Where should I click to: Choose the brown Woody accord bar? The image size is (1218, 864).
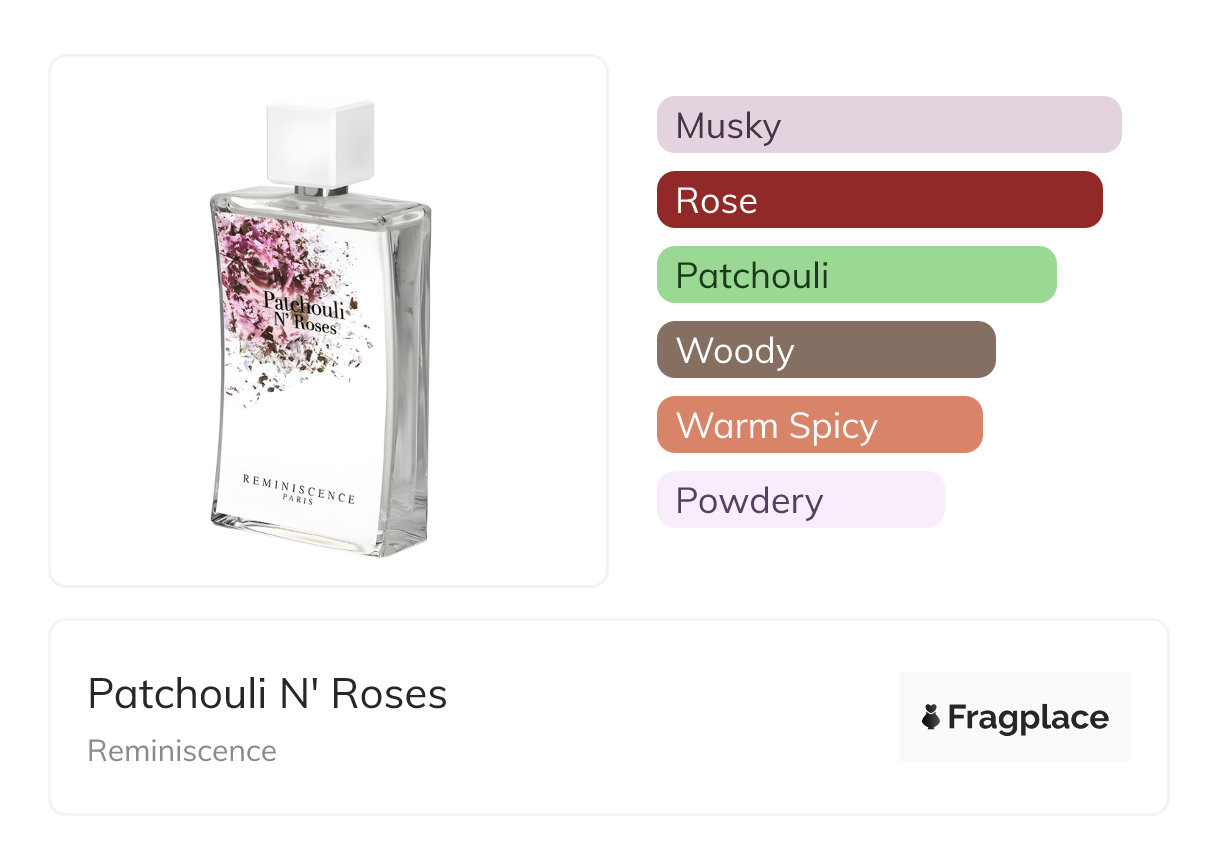tap(825, 350)
